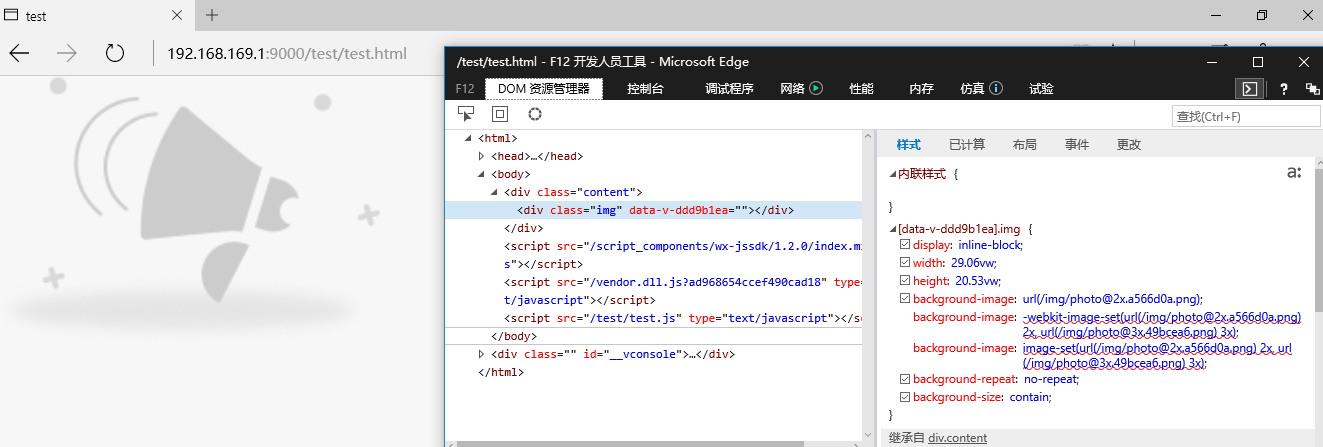Open the console panel toggle icon
The height and width of the screenshot is (447, 1323).
pyautogui.click(x=1249, y=88)
